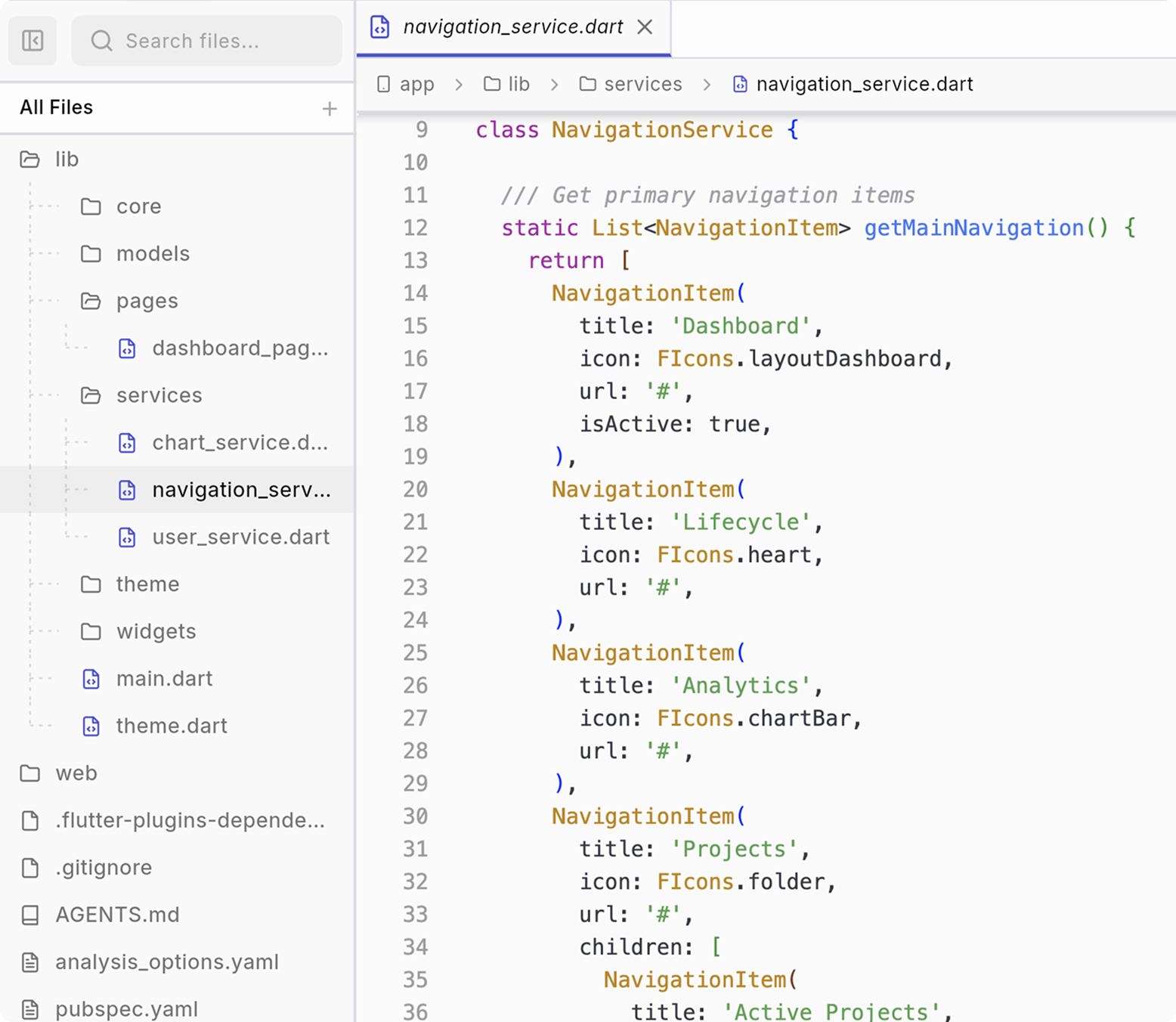
Task: Expand the widgets folder
Action: pyautogui.click(x=177, y=631)
